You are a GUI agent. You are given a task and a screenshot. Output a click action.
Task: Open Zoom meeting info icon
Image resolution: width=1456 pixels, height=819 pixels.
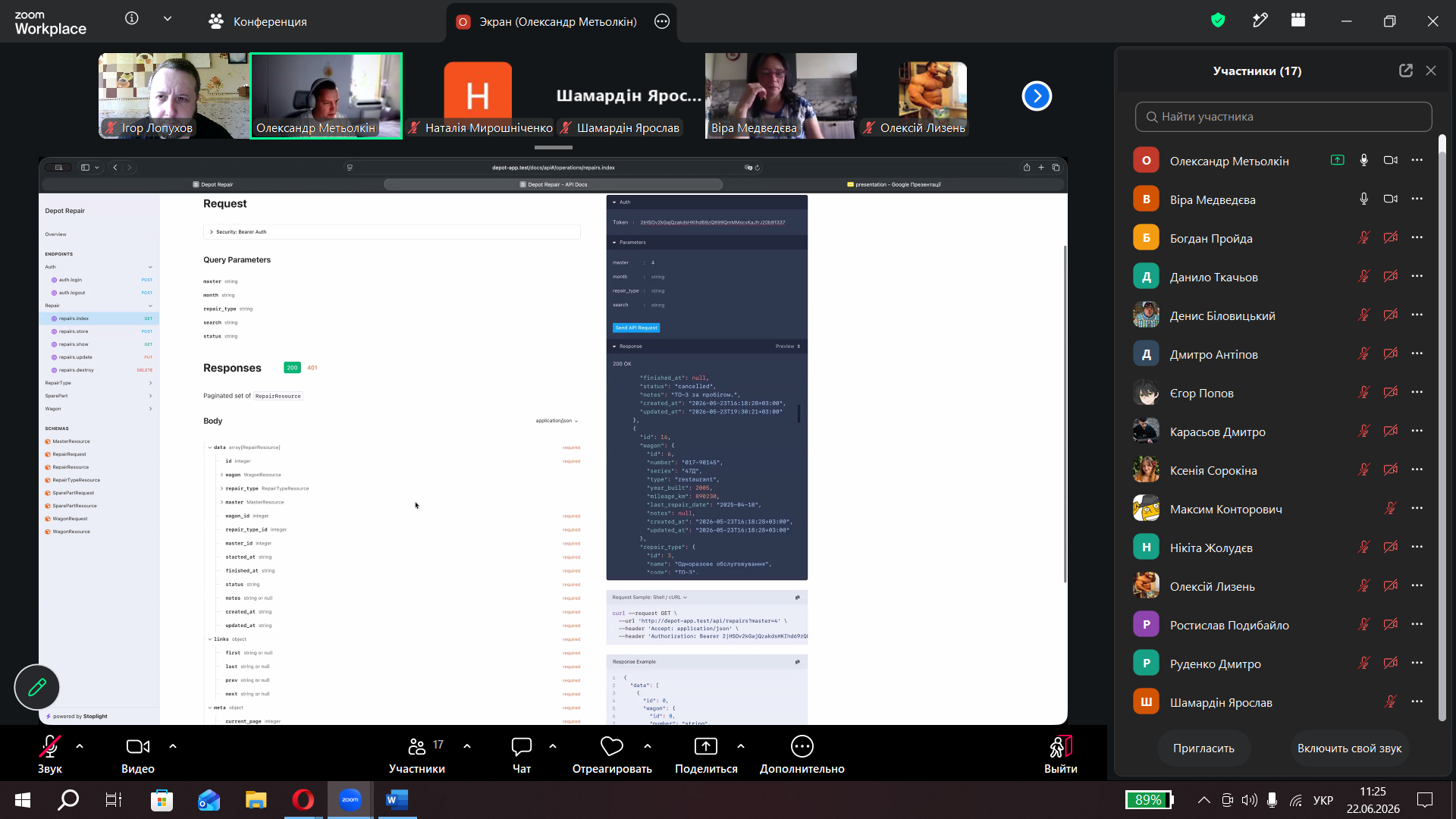click(132, 19)
